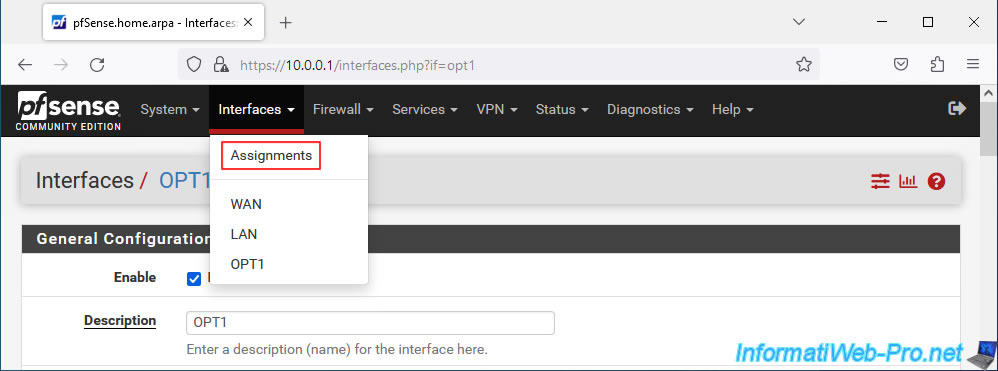This screenshot has height=371, width=998.
Task: Open browser extensions puzzle icon
Action: tap(937, 64)
